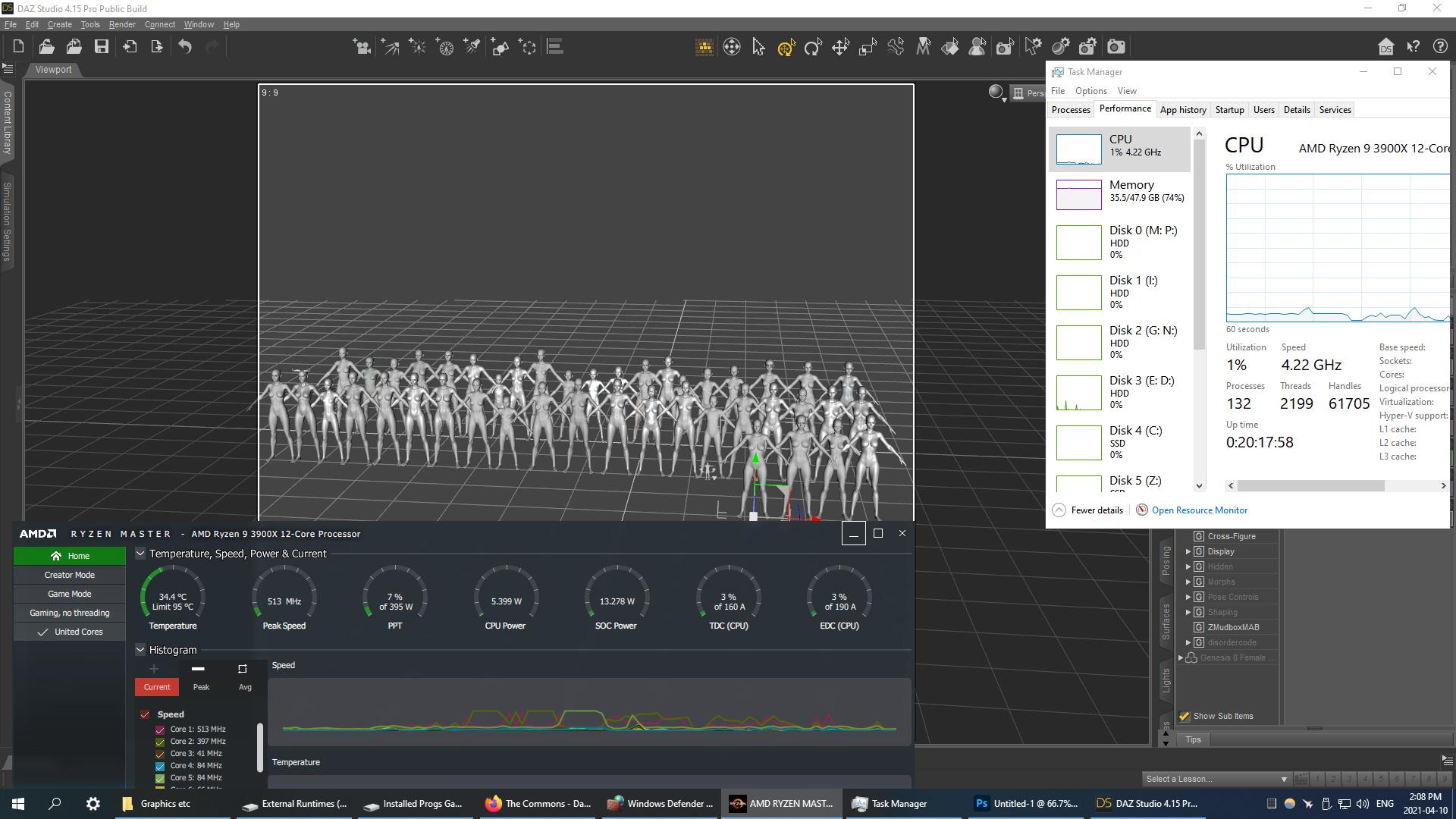The height and width of the screenshot is (819, 1456).
Task: Toggle the Core 1 speed checkbox
Action: 160,730
